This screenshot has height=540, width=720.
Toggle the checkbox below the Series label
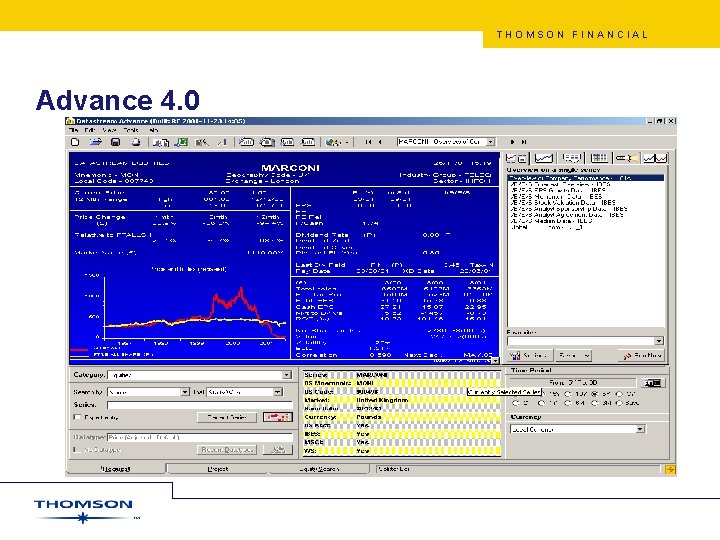(77, 417)
